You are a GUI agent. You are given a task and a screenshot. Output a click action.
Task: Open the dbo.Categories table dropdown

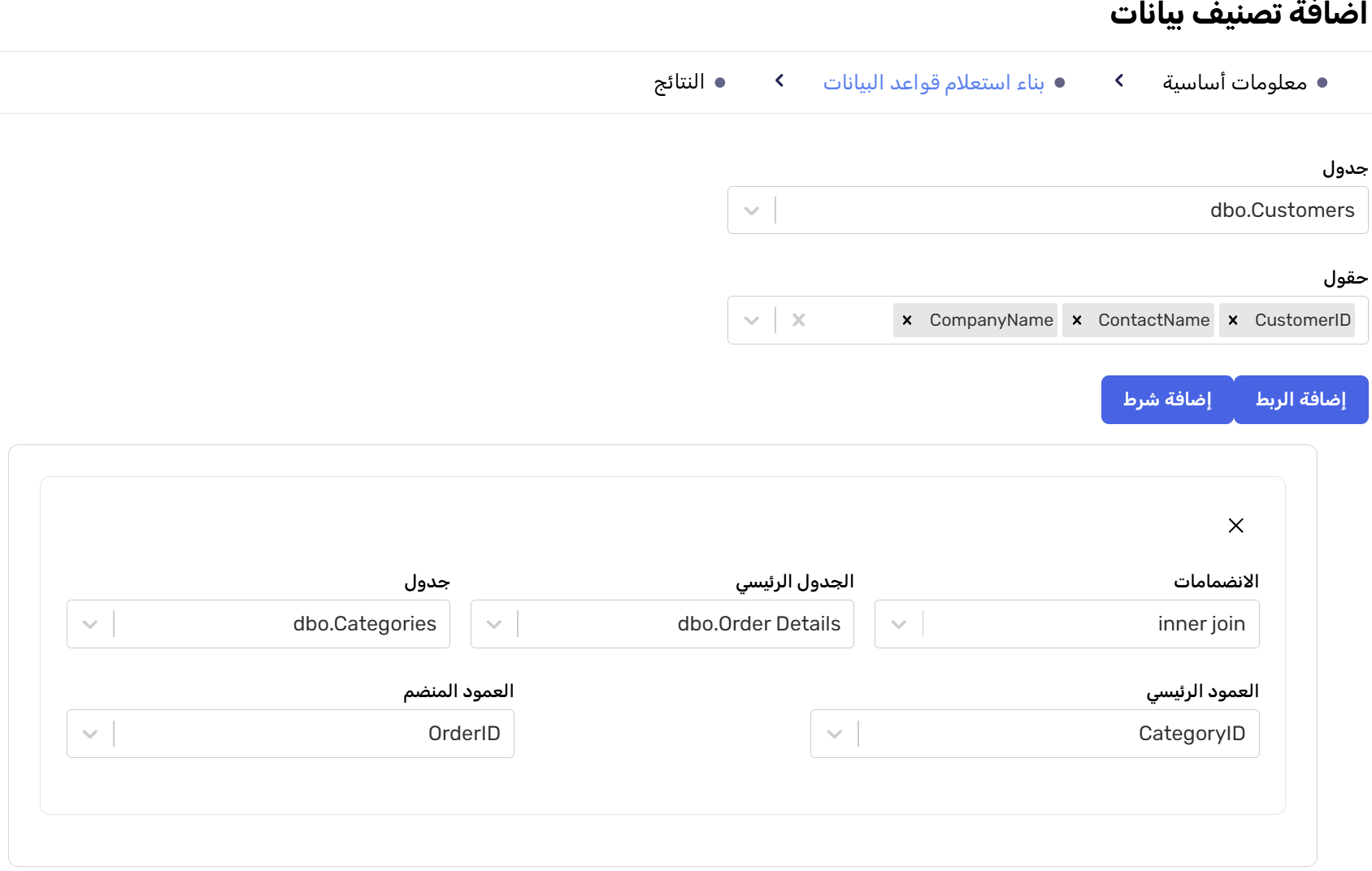pyautogui.click(x=90, y=624)
